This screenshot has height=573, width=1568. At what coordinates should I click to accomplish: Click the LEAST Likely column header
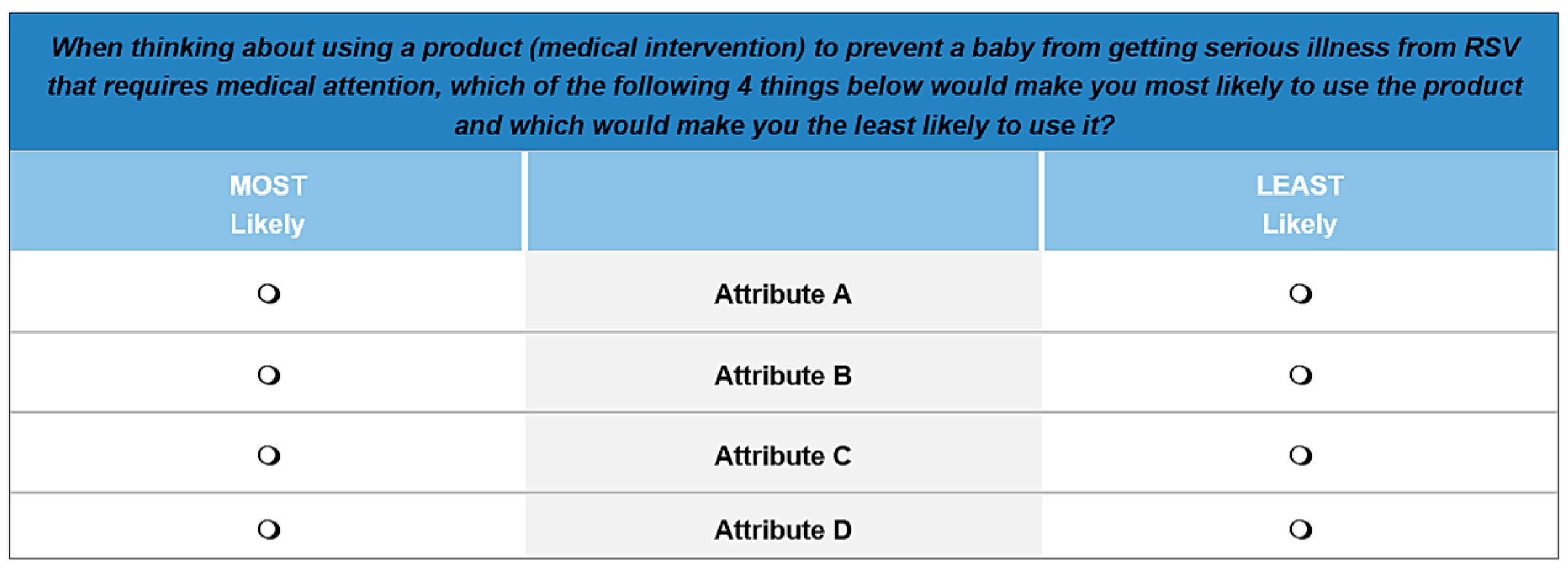(x=1300, y=204)
